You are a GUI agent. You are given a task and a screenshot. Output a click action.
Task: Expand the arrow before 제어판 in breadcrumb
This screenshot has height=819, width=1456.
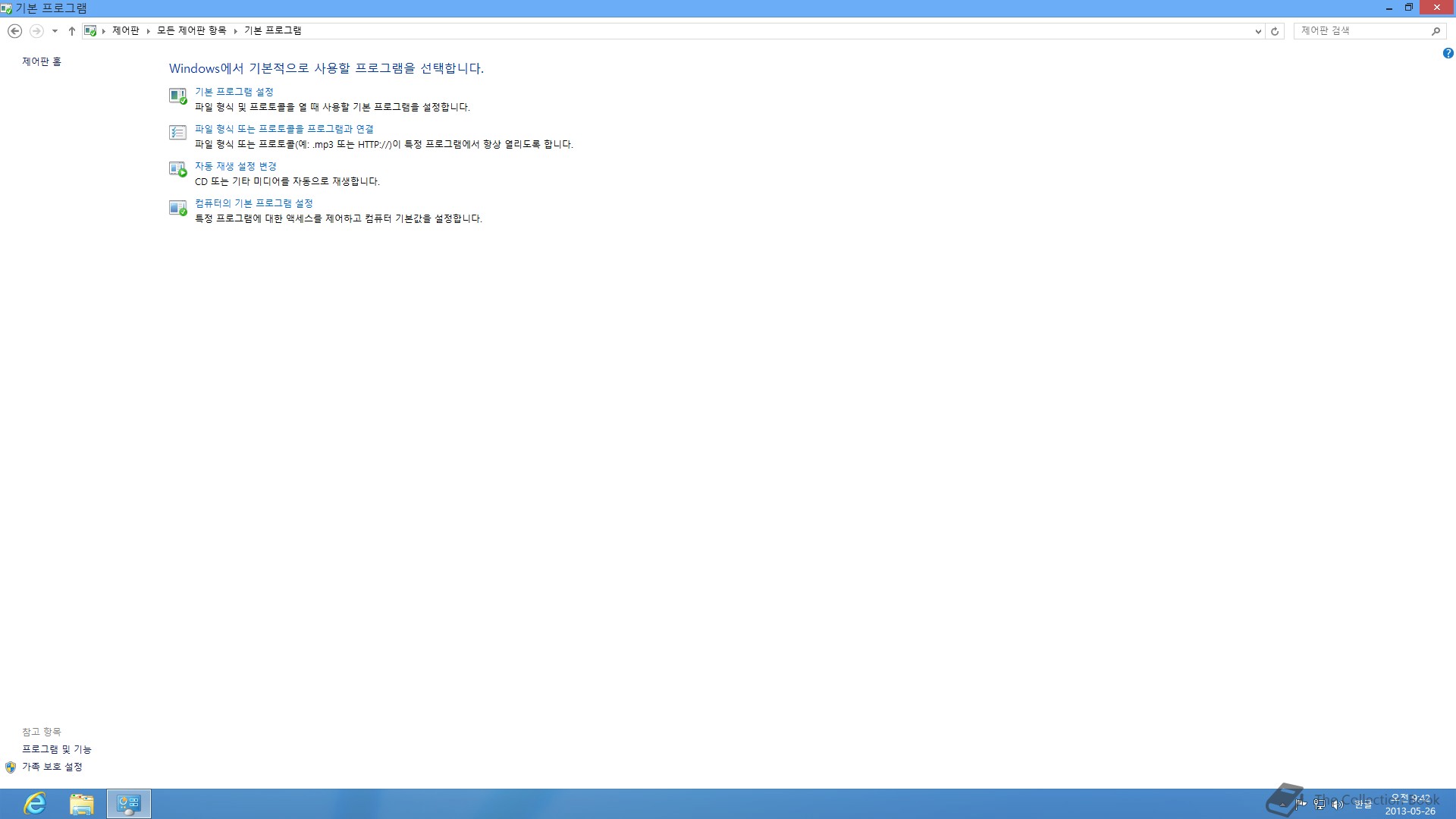coord(104,31)
